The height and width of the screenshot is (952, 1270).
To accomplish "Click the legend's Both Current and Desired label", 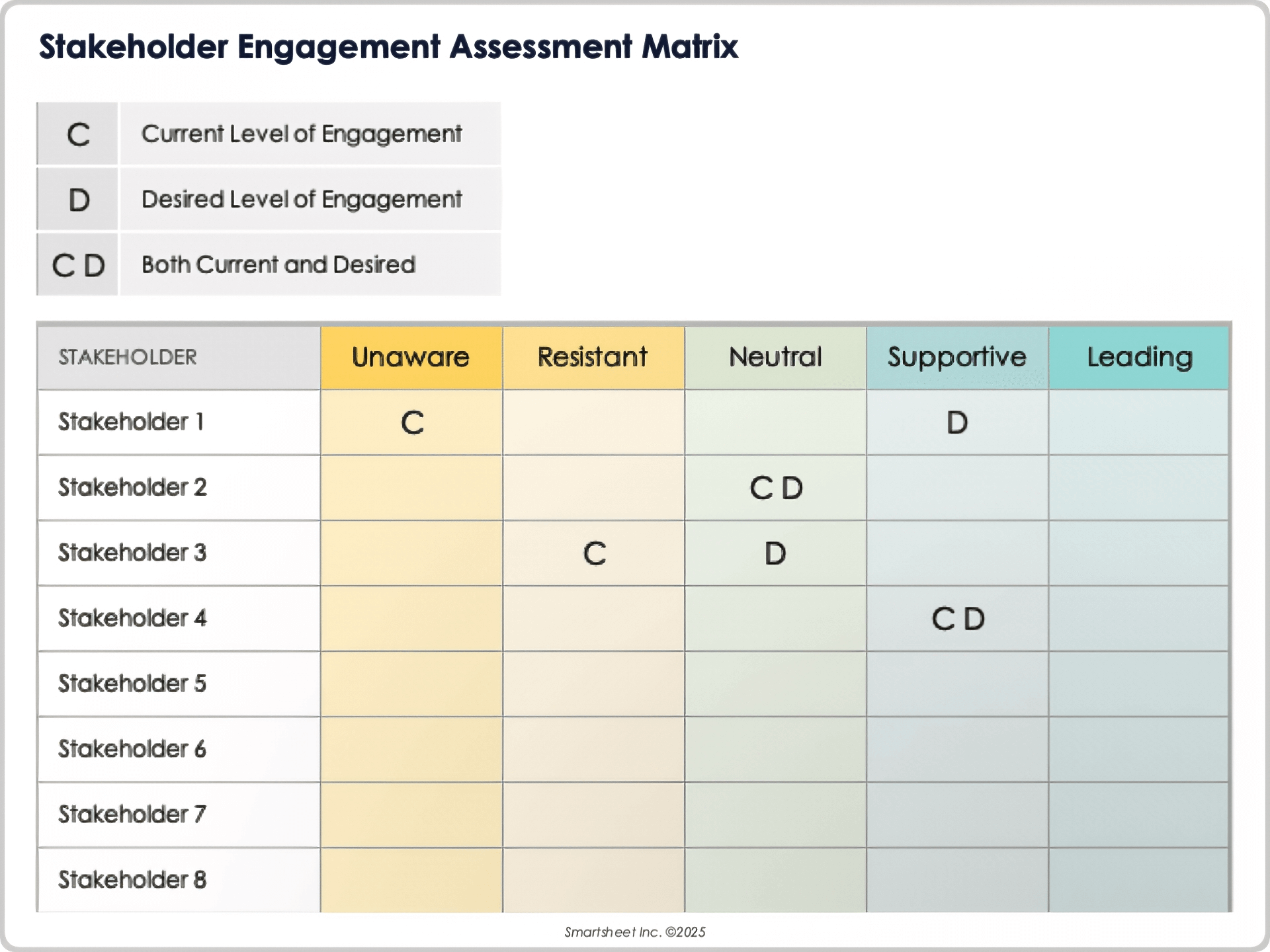I will [x=278, y=265].
